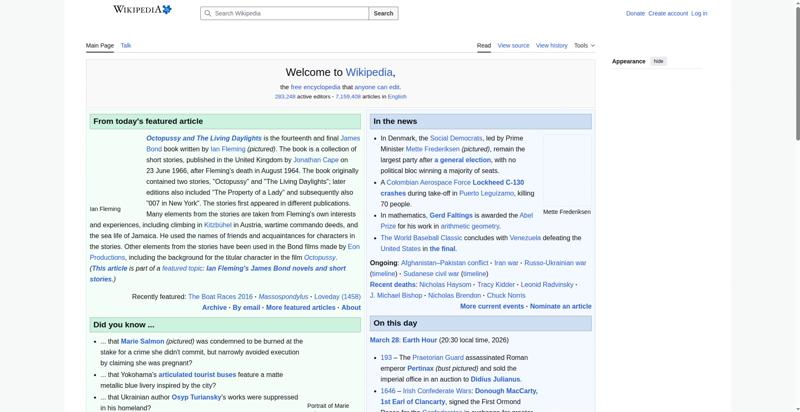Open the Octopussy and The Living Daylights article
800x412 pixels.
[204, 138]
